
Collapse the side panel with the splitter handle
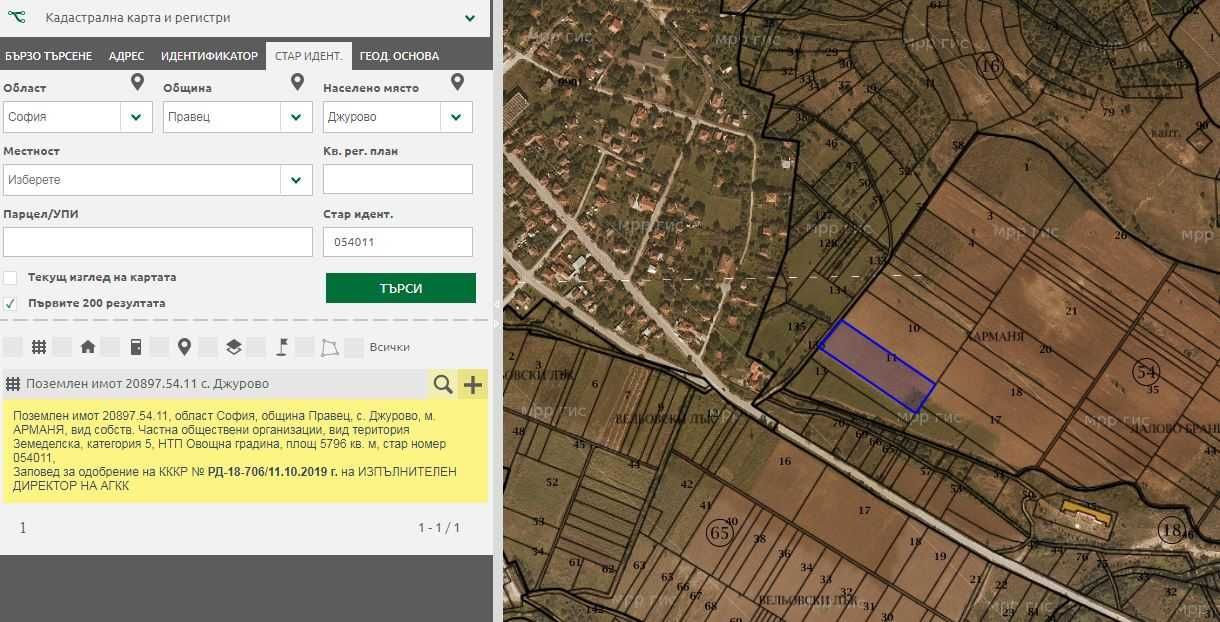click(497, 304)
